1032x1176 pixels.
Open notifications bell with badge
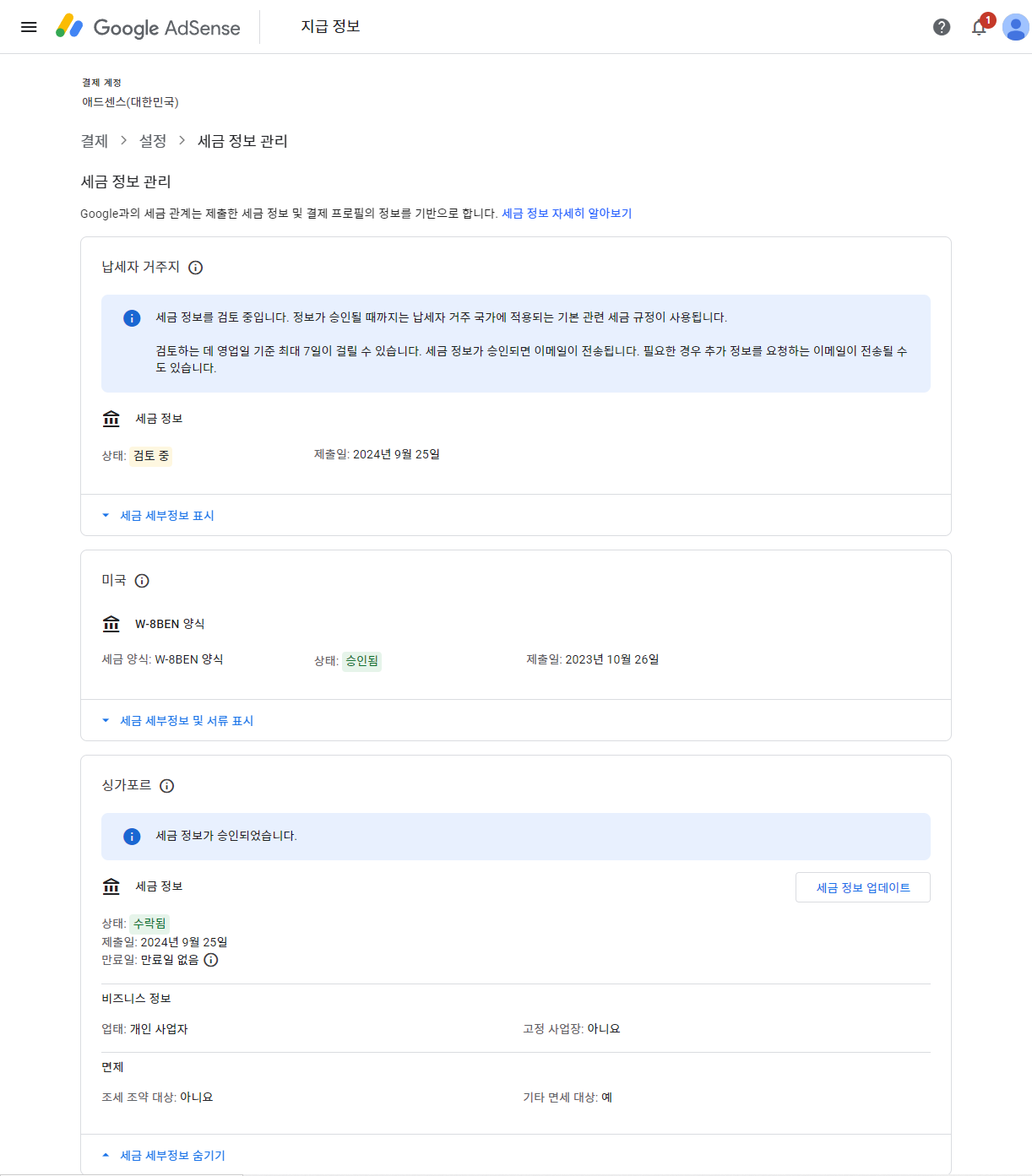click(x=978, y=26)
